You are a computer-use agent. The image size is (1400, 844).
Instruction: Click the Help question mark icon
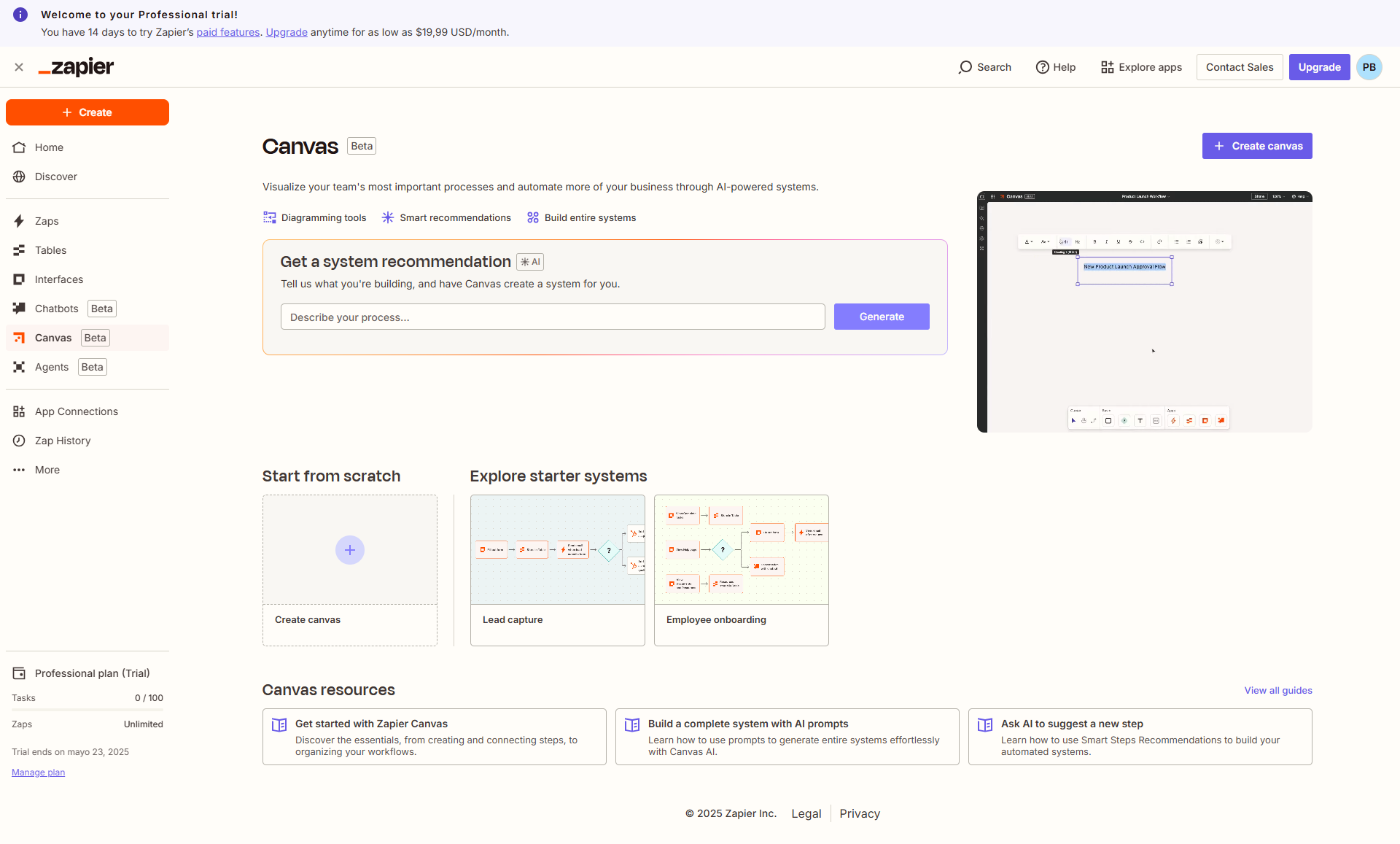click(x=1043, y=67)
